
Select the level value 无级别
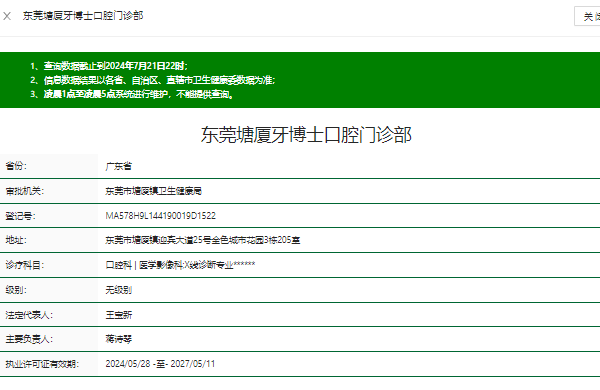119,290
